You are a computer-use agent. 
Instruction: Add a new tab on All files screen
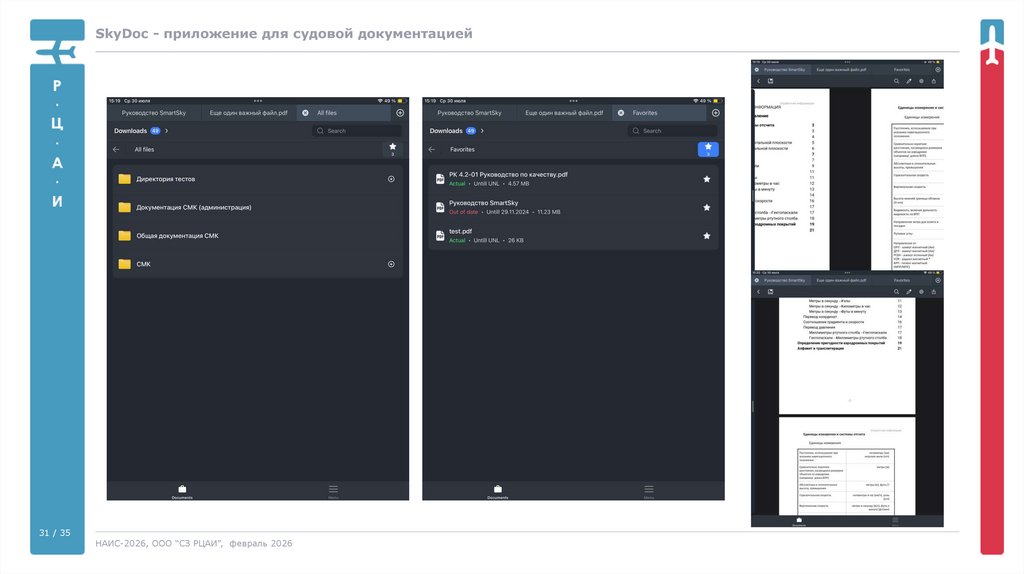400,113
